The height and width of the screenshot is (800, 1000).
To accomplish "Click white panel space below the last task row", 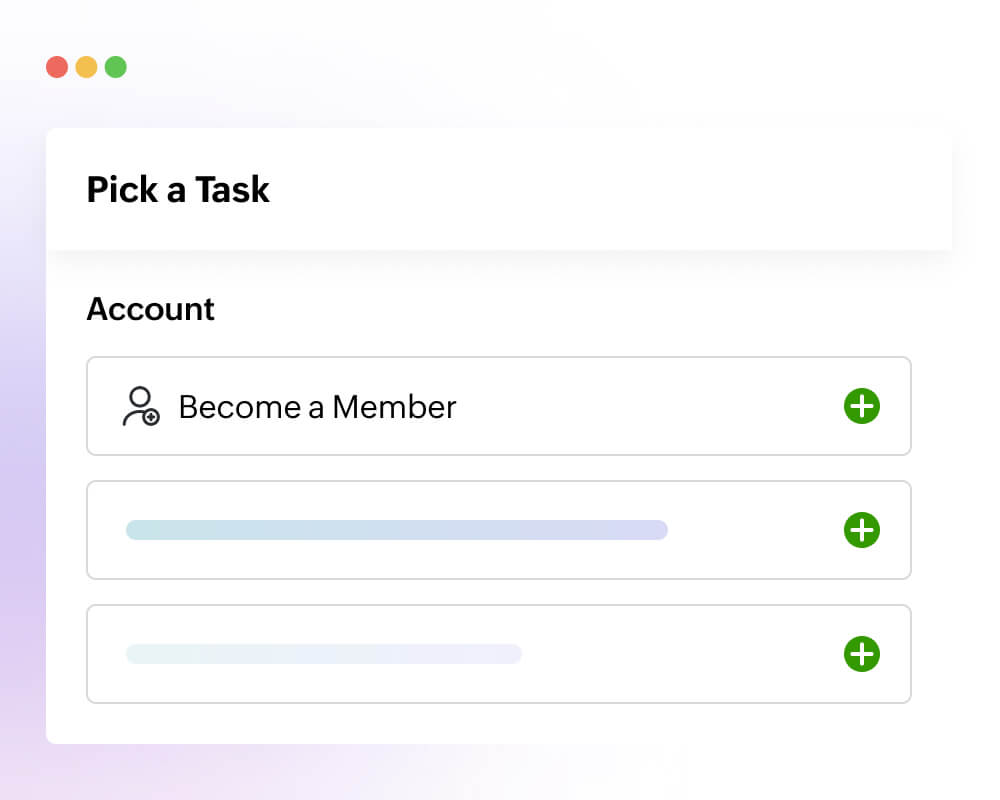I will [x=498, y=724].
